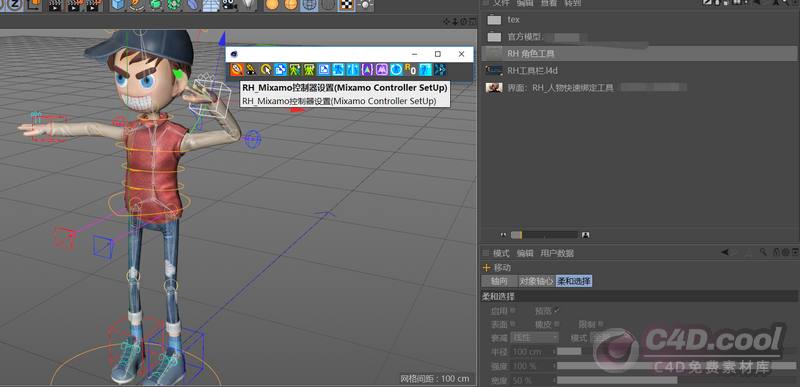This screenshot has width=800, height=387.
Task: Click the checkerboard display icon
Action: coord(346,5)
